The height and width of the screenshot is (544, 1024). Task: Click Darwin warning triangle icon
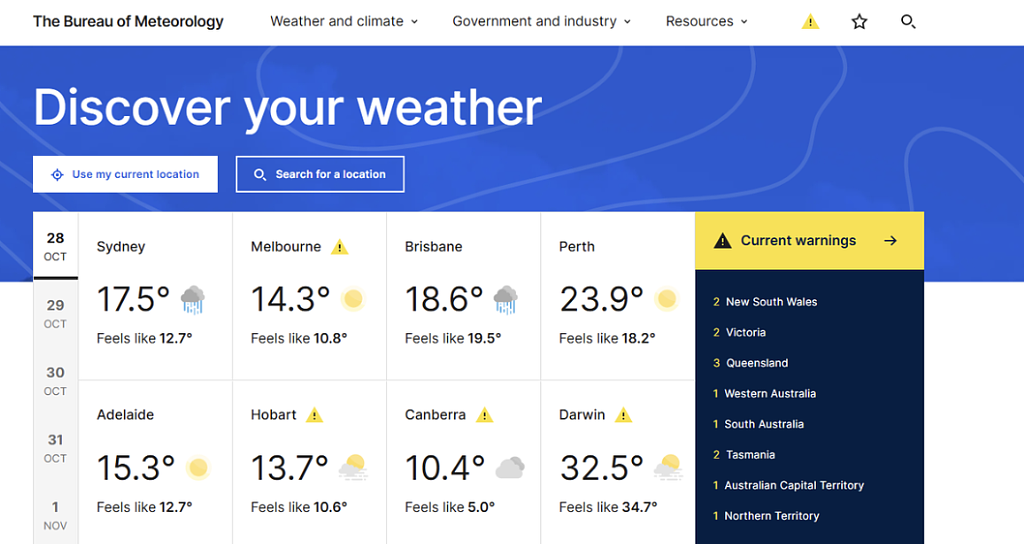point(624,415)
